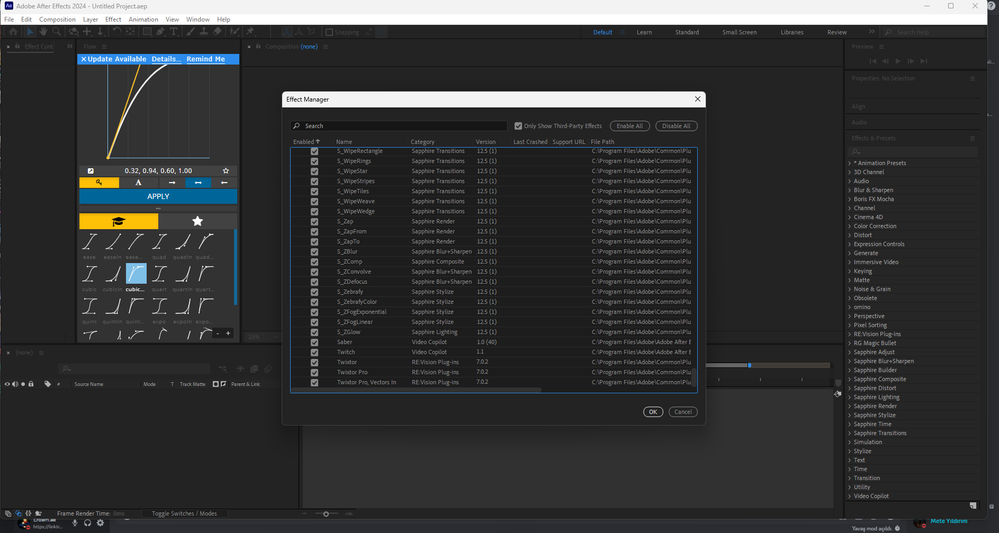
Task: Select the cubicOut easing curve preset
Action: (136, 274)
